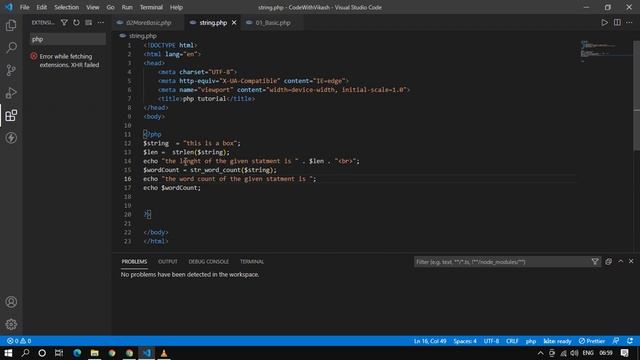This screenshot has height=360, width=640.
Task: Switch to the TERMINAL panel tab
Action: (x=252, y=262)
